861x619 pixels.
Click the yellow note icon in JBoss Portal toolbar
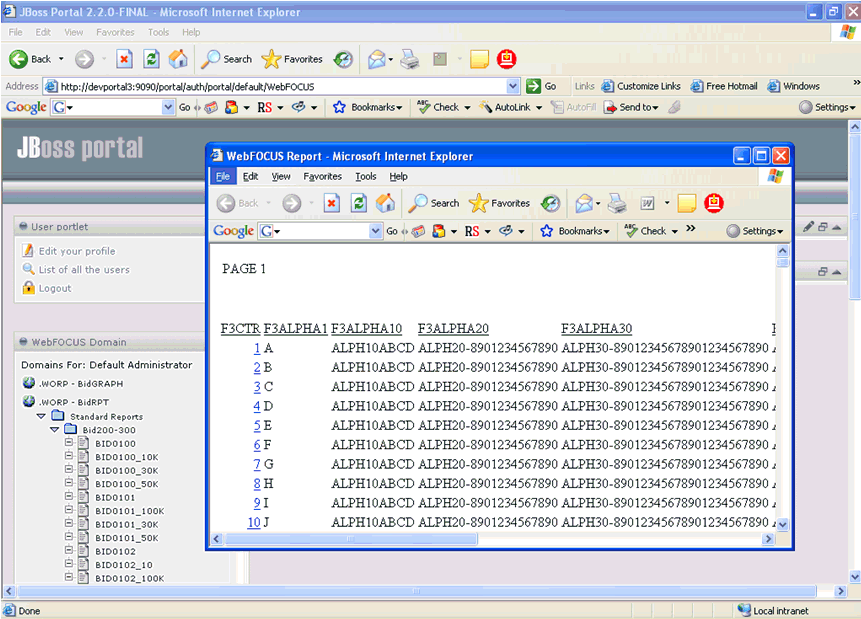[x=479, y=59]
